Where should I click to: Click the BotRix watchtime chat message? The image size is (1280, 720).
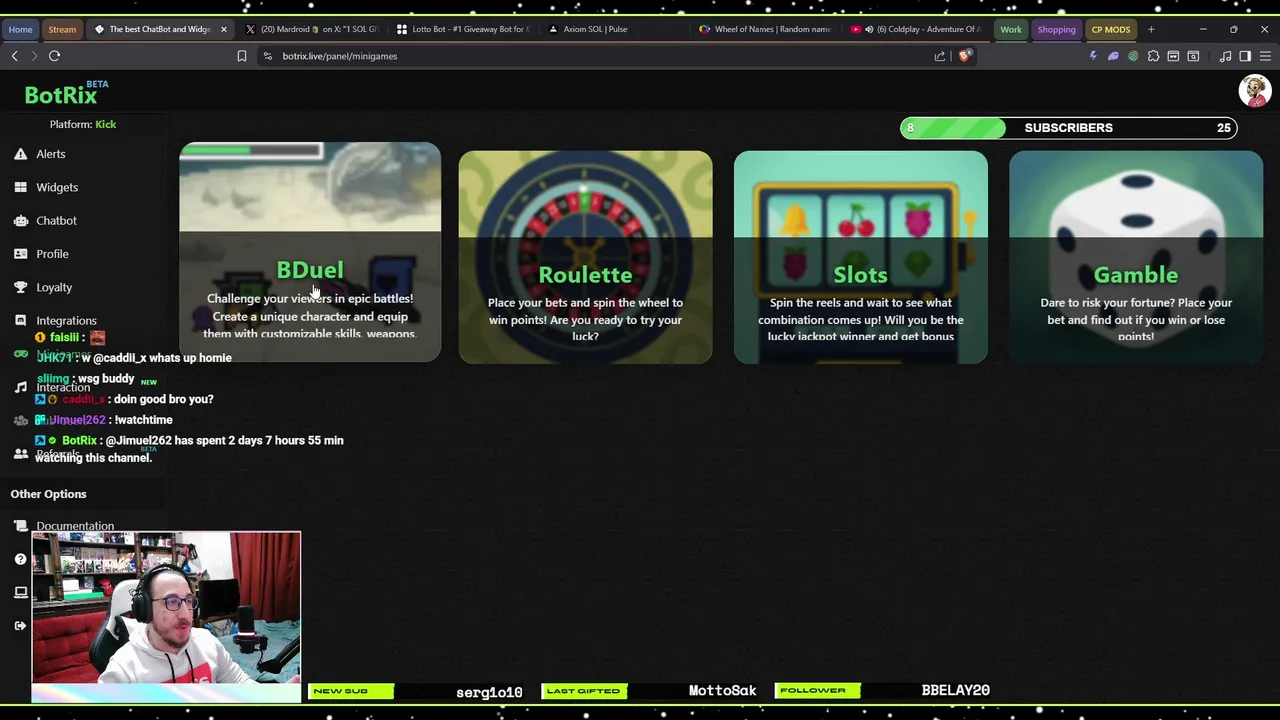click(x=190, y=449)
